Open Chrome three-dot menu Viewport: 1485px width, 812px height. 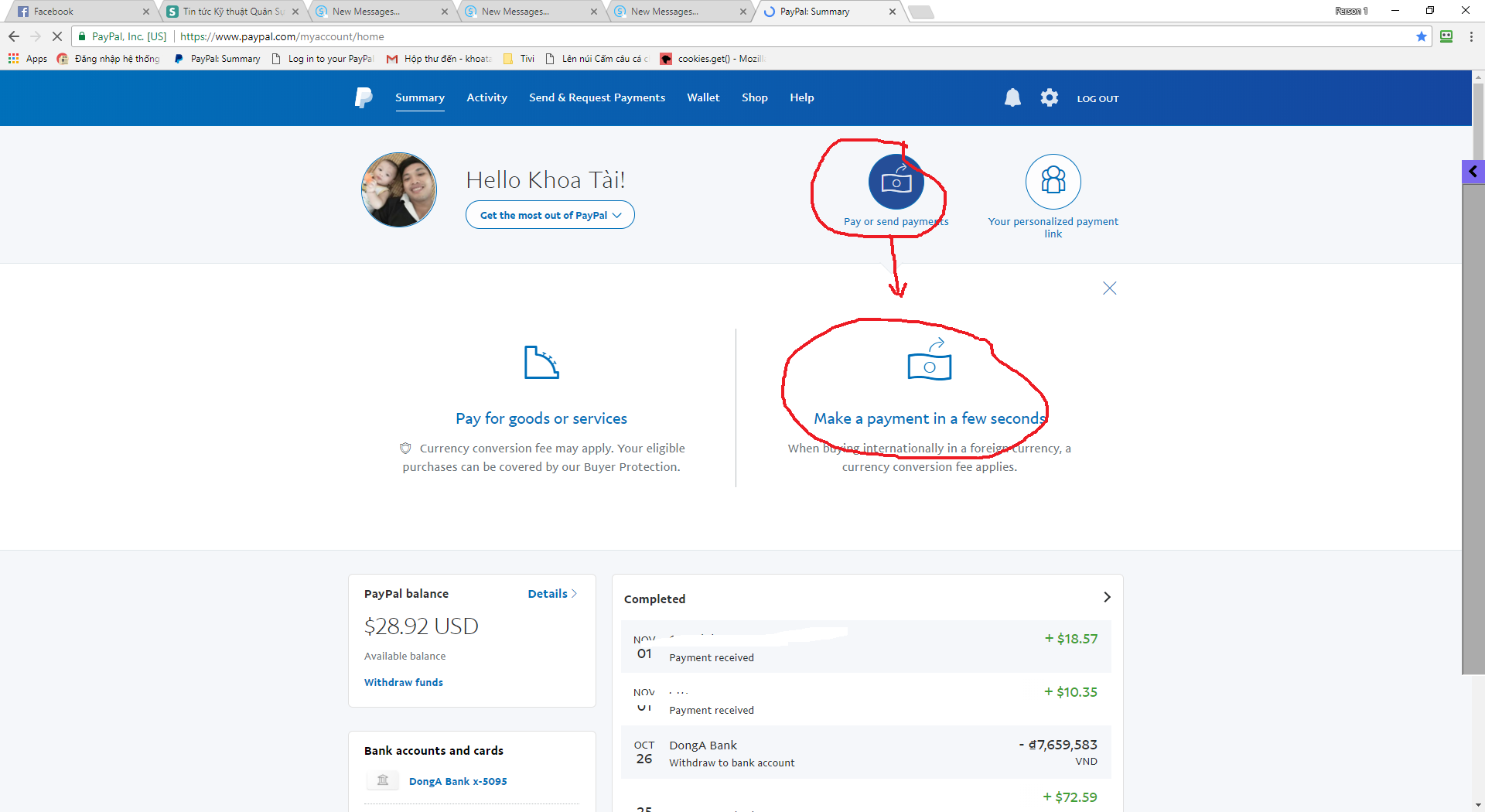pyautogui.click(x=1471, y=36)
